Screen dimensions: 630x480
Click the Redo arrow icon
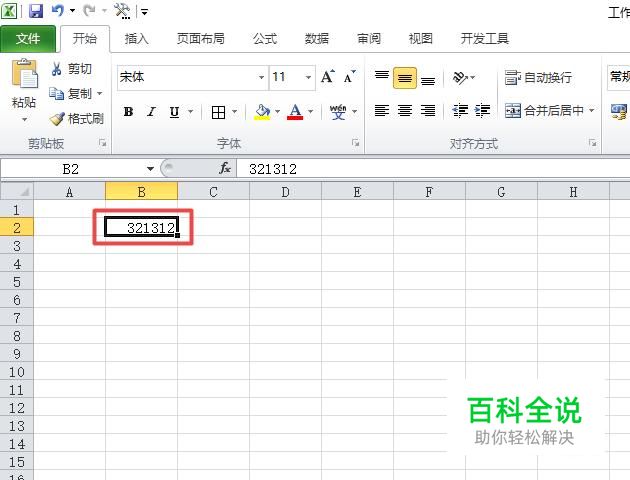coord(89,11)
